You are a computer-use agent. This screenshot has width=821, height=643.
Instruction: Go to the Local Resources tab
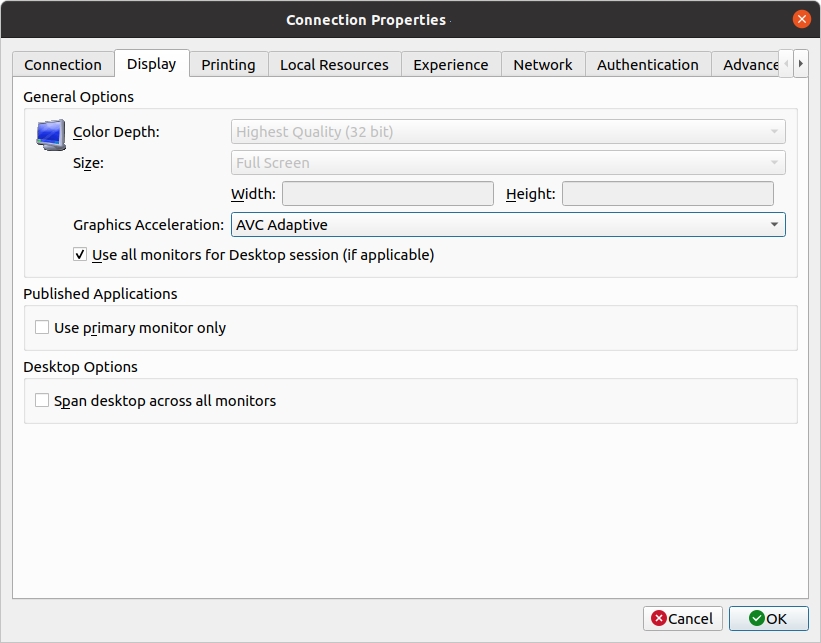pos(334,65)
